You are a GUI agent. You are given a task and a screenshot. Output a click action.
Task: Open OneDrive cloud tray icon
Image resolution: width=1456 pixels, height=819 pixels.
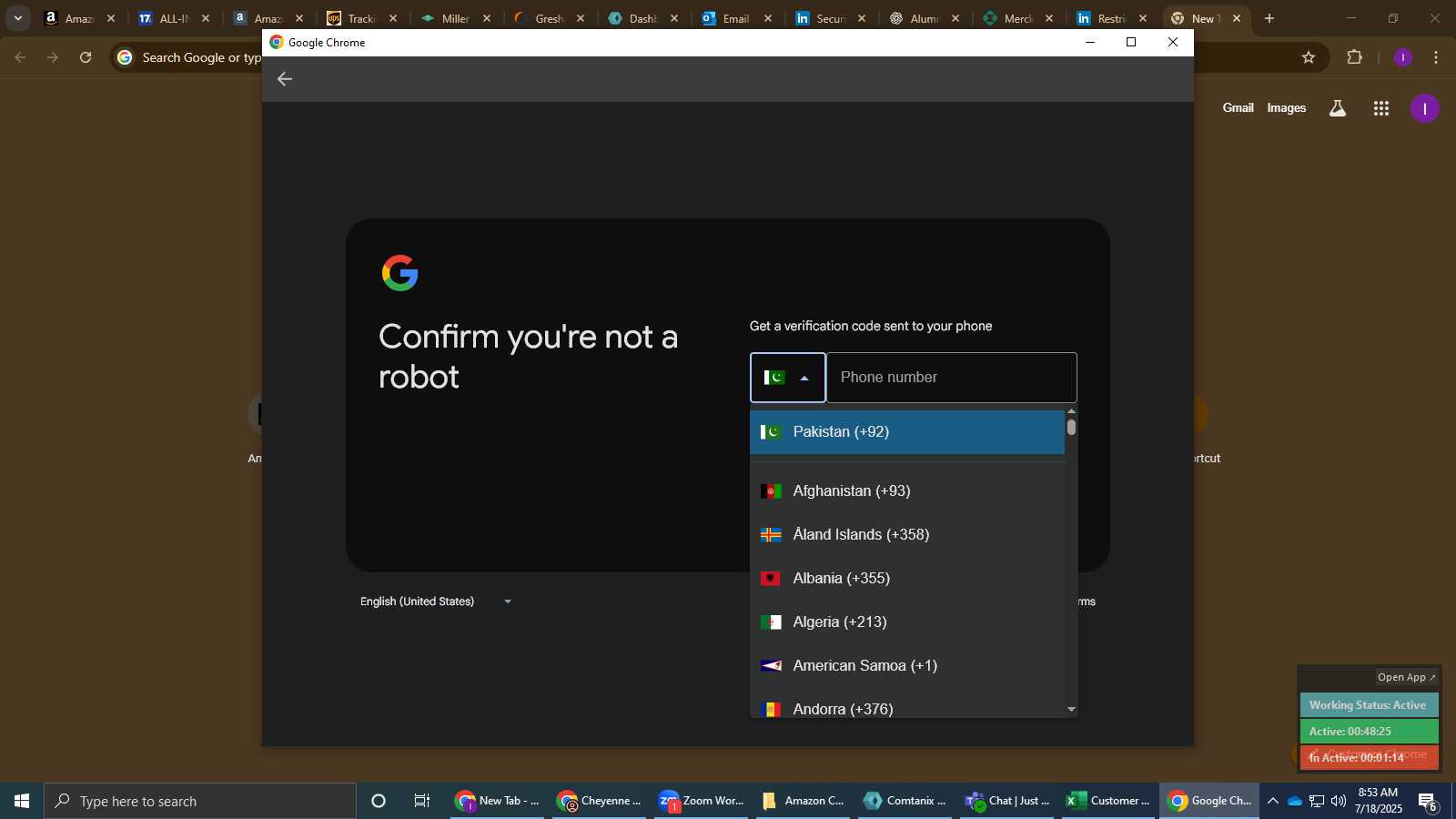tap(1295, 801)
